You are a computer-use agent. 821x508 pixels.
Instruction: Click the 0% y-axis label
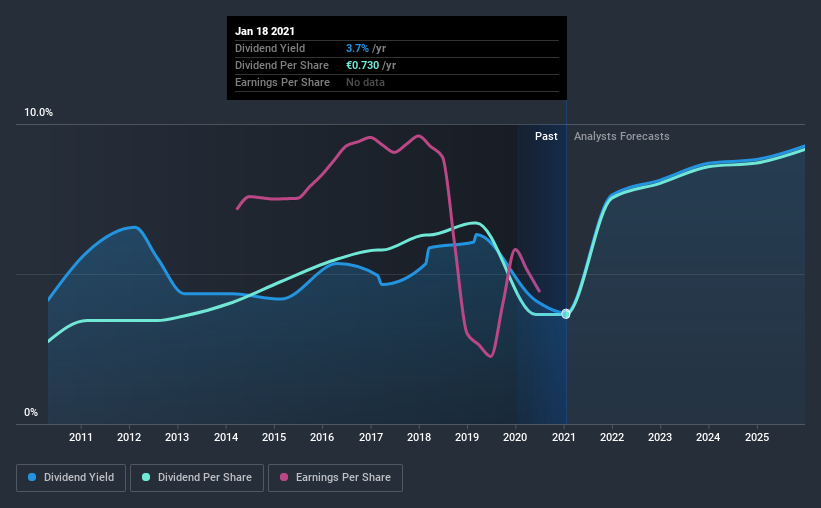[x=31, y=413]
